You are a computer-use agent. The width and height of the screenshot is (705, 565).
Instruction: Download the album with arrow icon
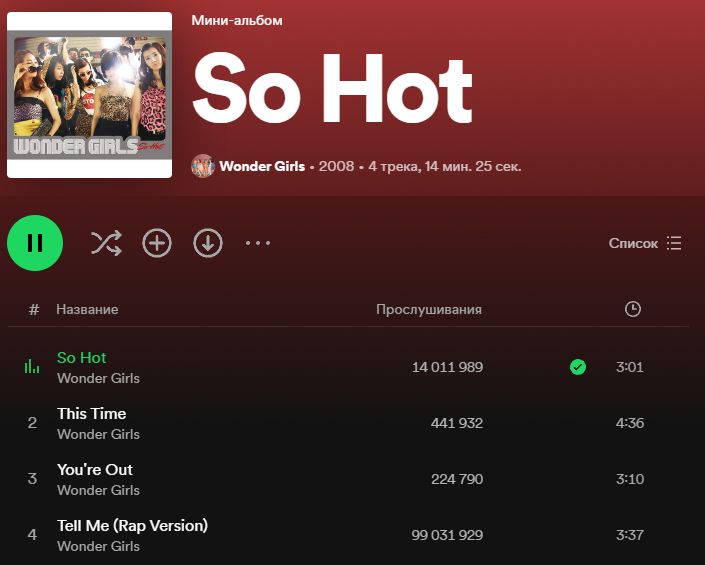(x=208, y=243)
